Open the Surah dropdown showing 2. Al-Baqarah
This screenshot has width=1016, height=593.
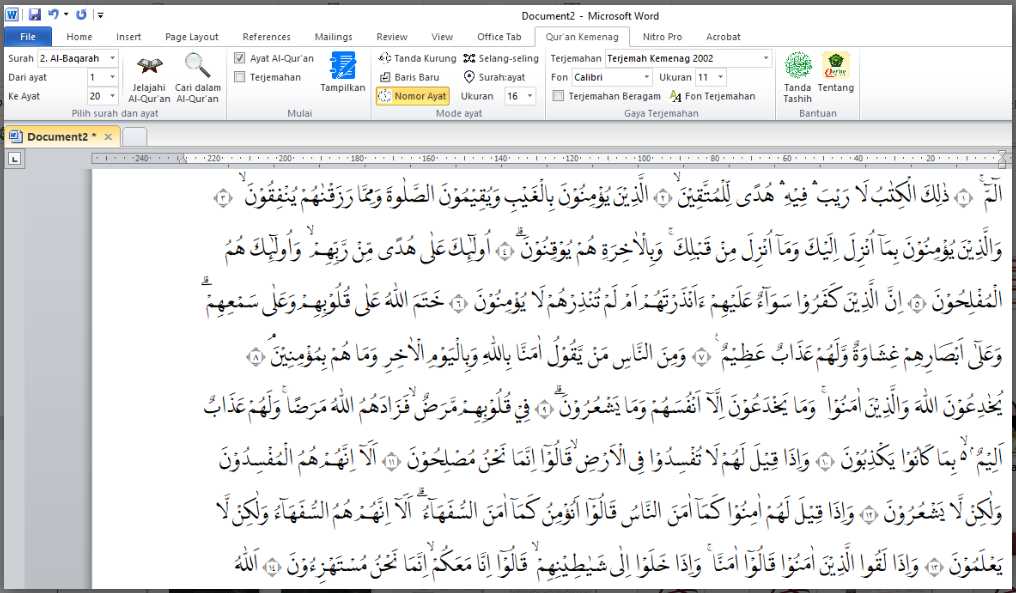[78, 58]
